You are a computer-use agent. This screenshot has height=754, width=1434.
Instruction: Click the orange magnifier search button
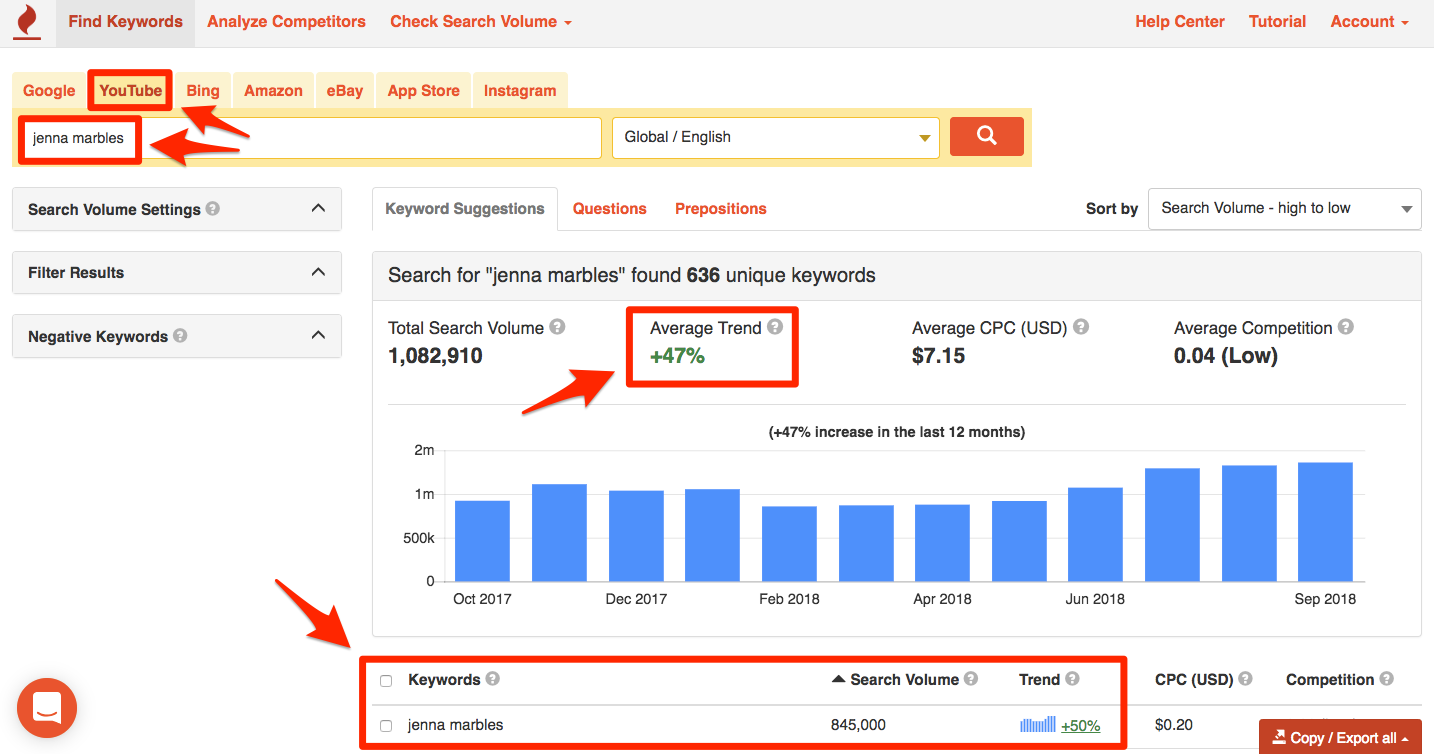click(x=986, y=137)
